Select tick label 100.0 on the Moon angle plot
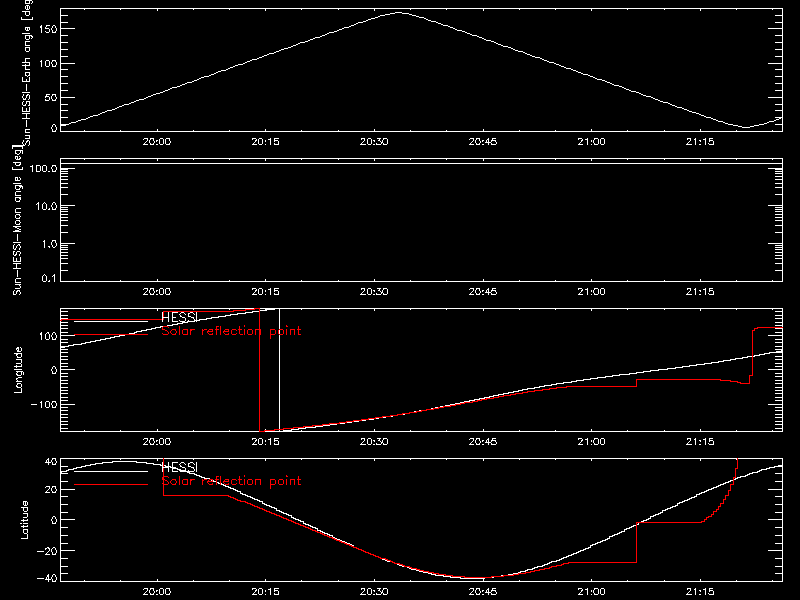 click(43, 168)
